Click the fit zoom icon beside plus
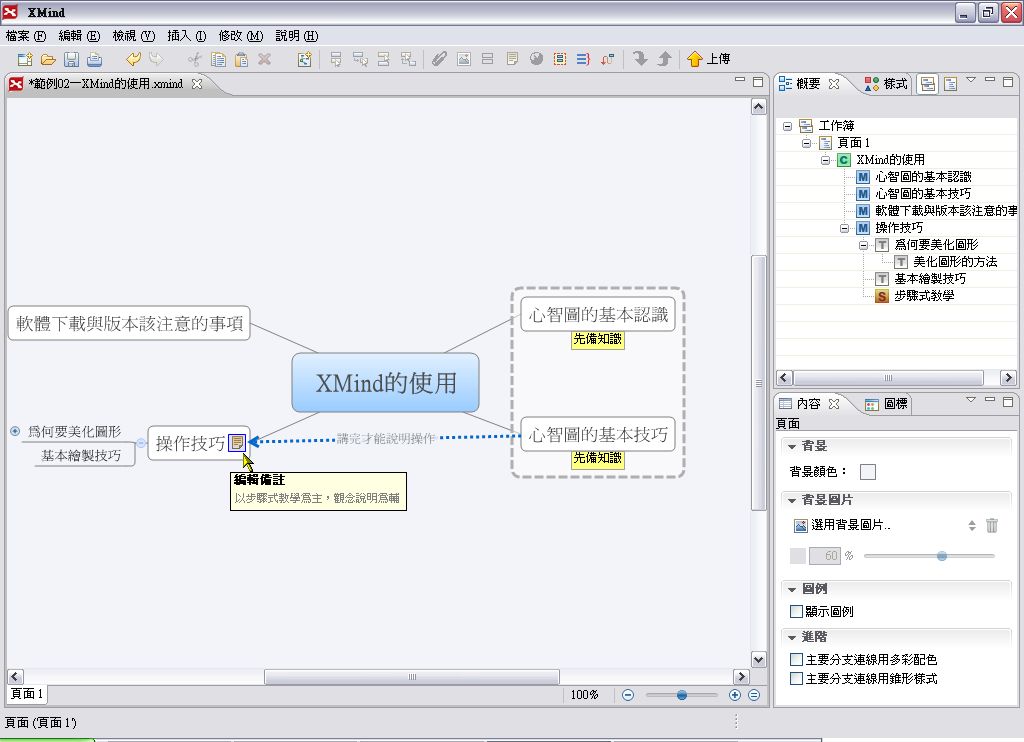The image size is (1024, 742). tap(754, 695)
